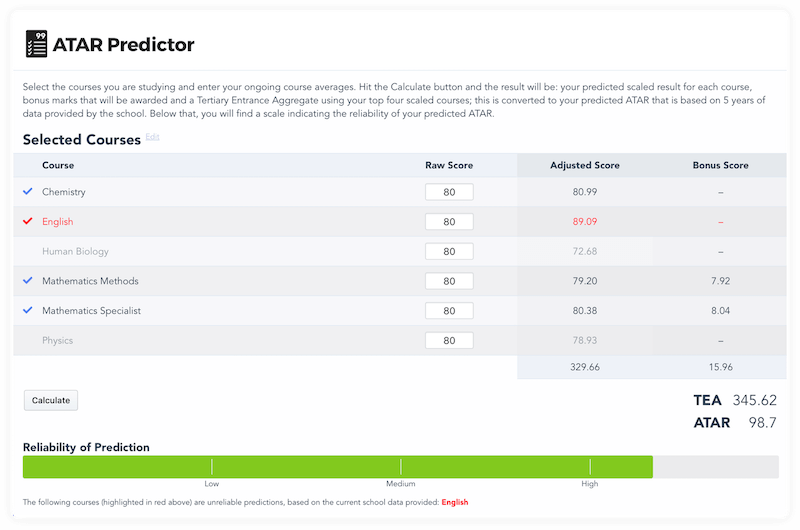The width and height of the screenshot is (800, 530).
Task: Click the English raw score input
Action: coord(449,222)
